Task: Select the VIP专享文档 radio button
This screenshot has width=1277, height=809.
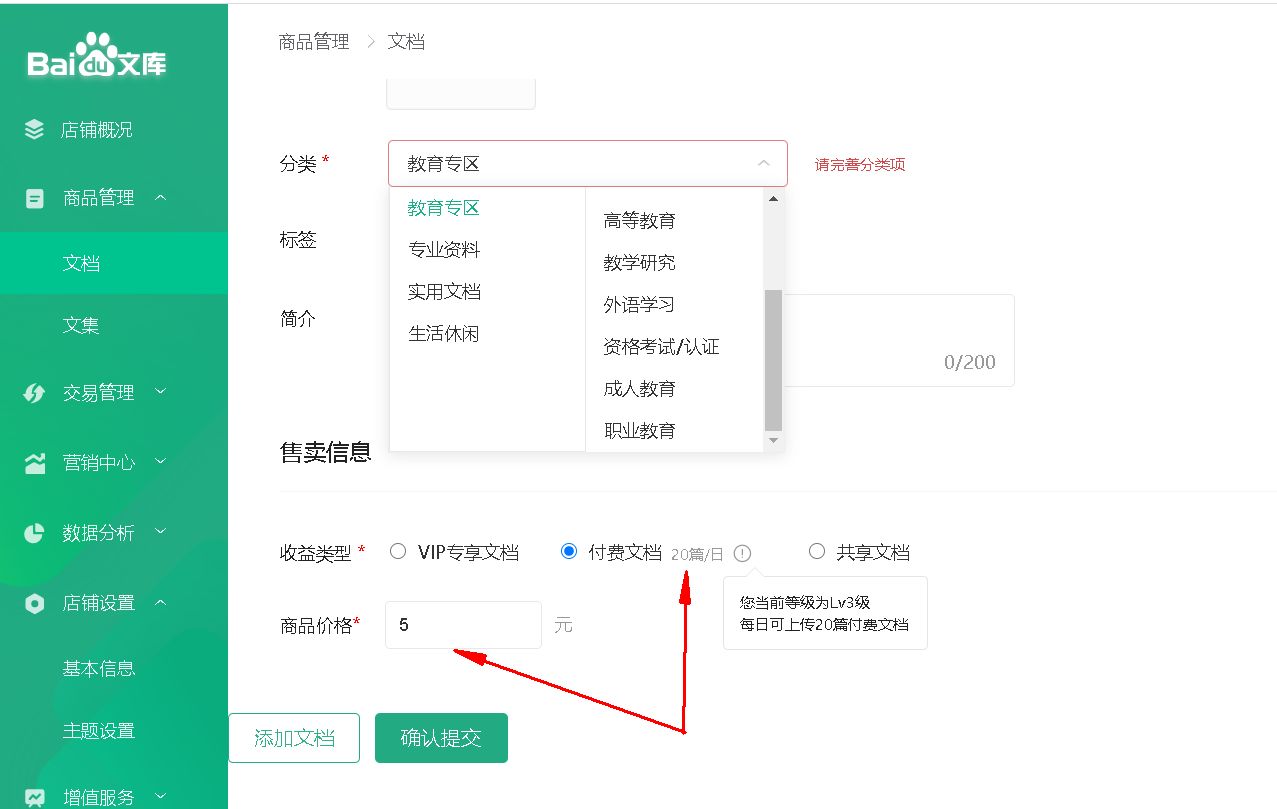Action: point(398,551)
